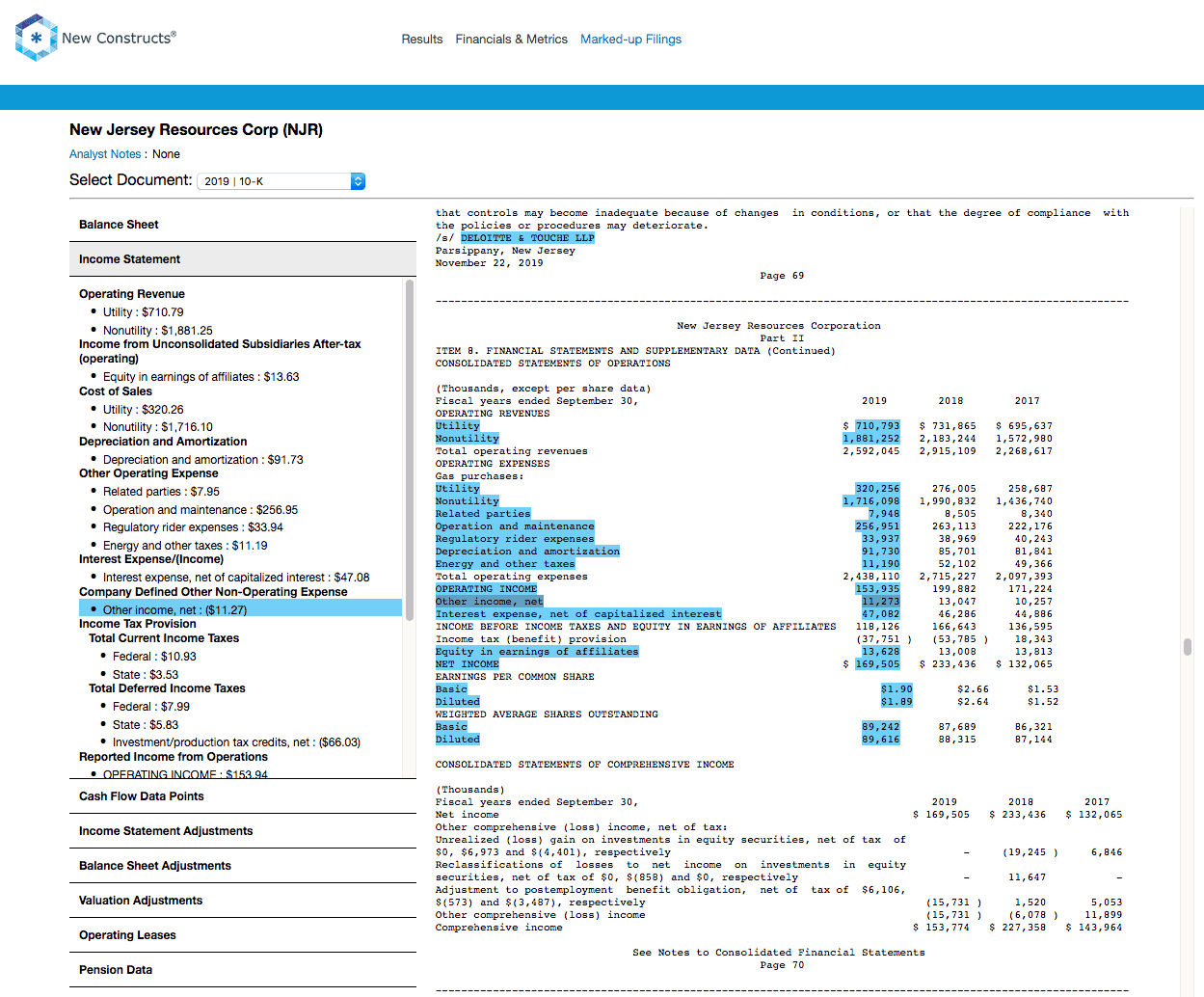Click the filing document scrollbar thumb
The height and width of the screenshot is (997, 1204).
click(1188, 646)
